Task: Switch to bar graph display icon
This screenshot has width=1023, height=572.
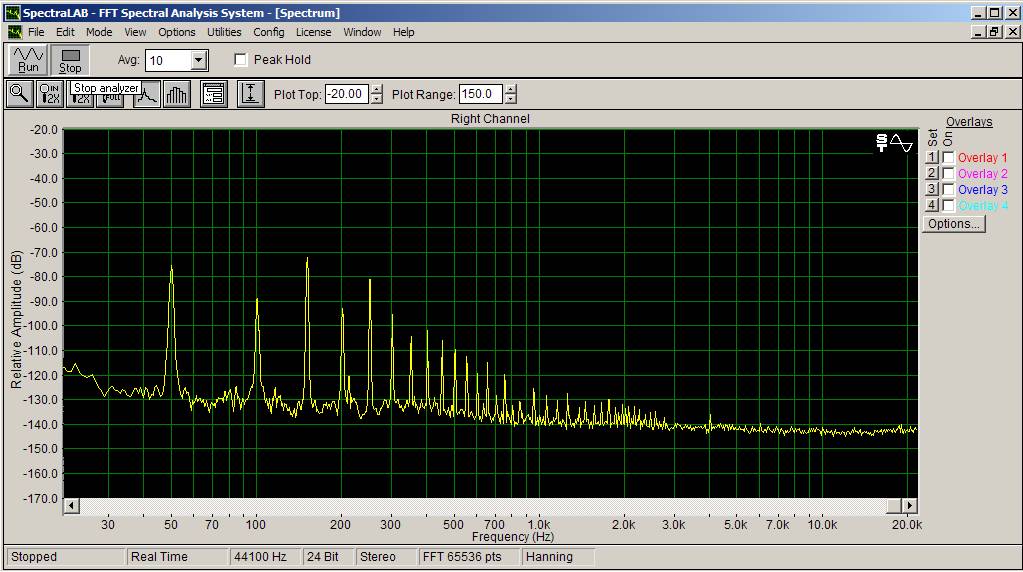Action: (x=177, y=95)
